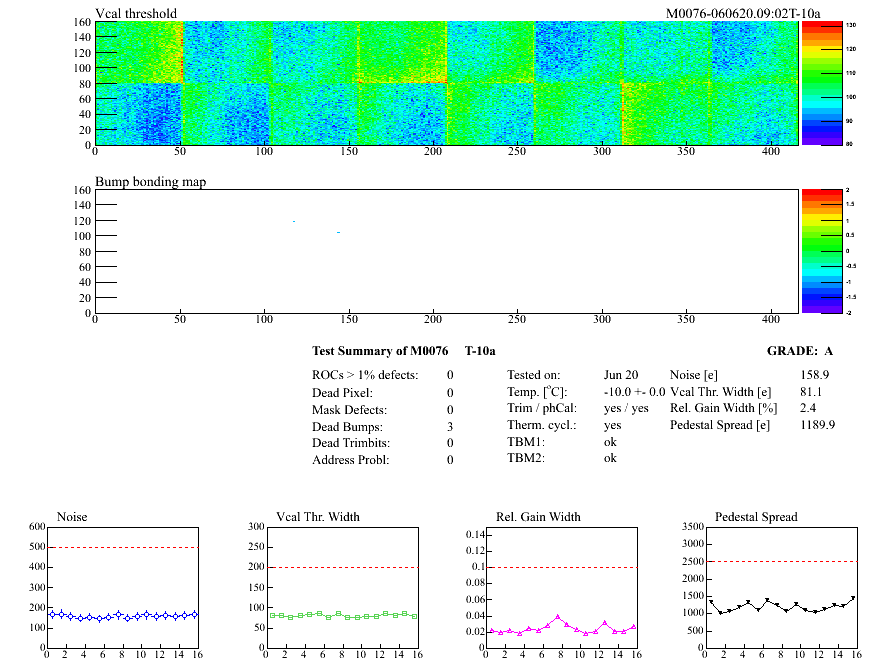Click the Bump bonding map title
896x672 pixels.
[x=150, y=182]
